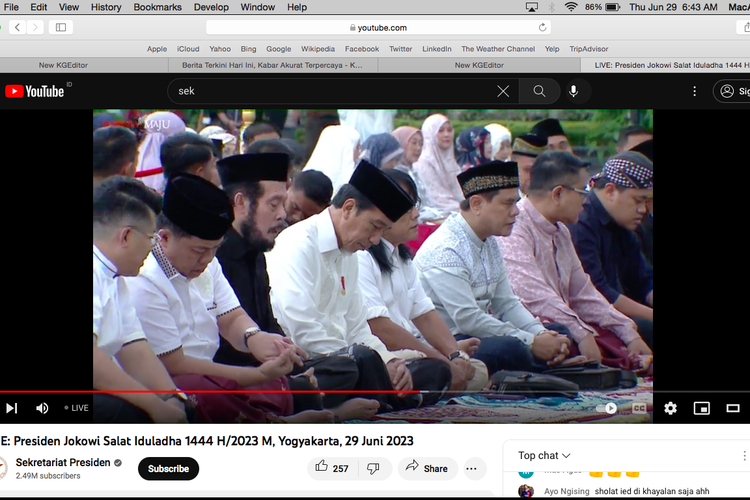750x500 pixels.
Task: Open the History menu
Action: click(106, 7)
